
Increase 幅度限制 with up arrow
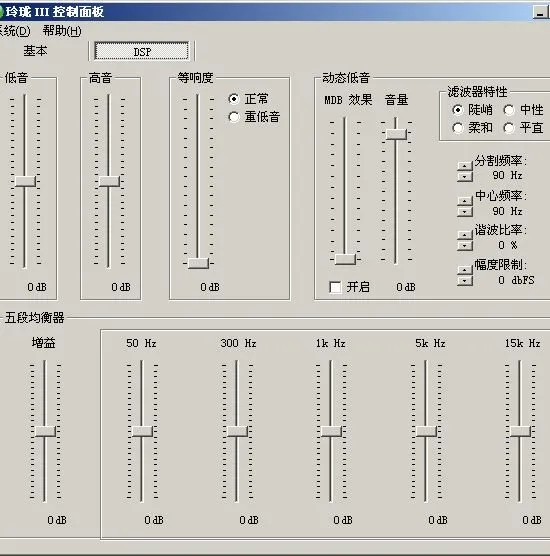tap(465, 270)
